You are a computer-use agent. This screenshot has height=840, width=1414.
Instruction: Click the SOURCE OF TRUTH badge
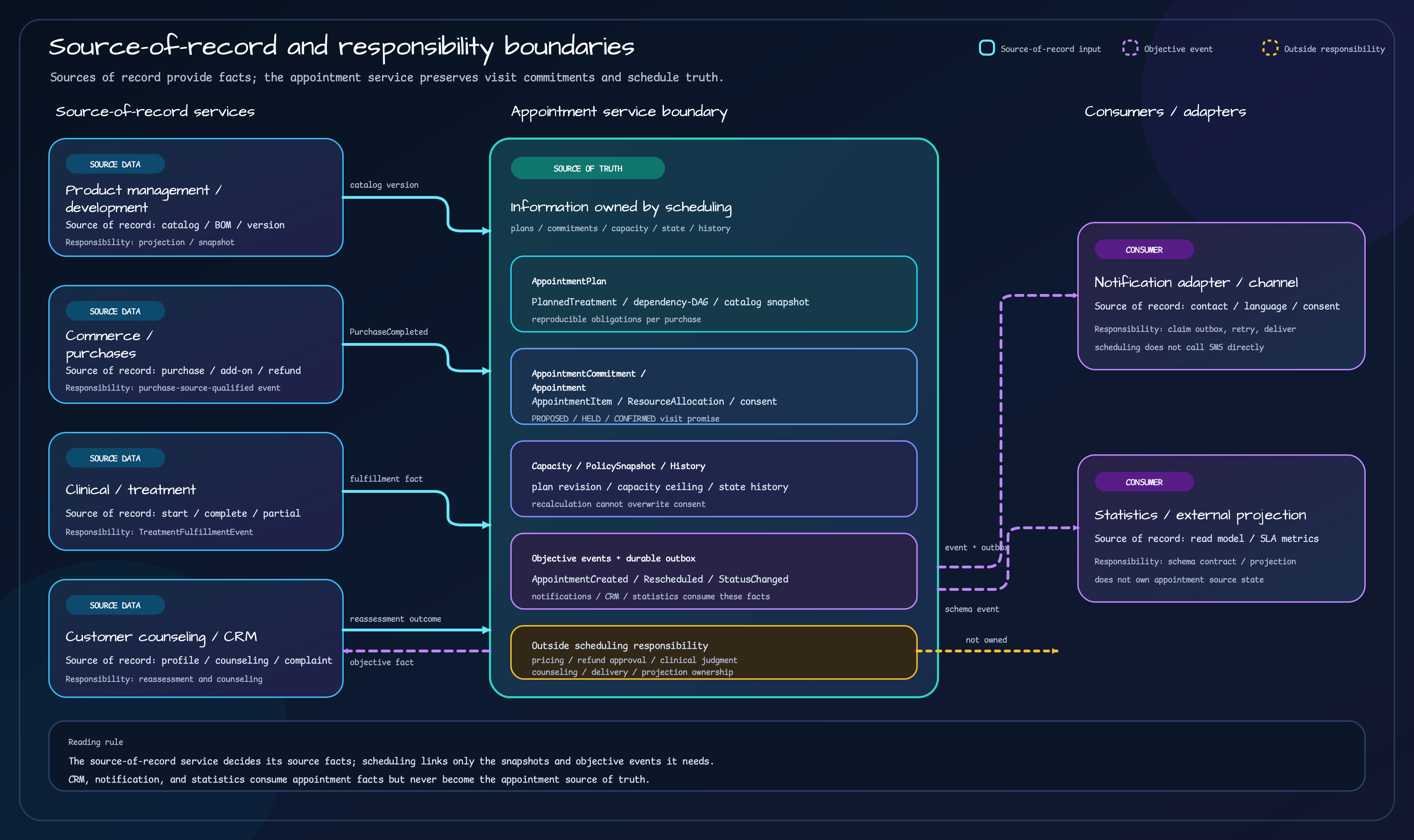(588, 168)
